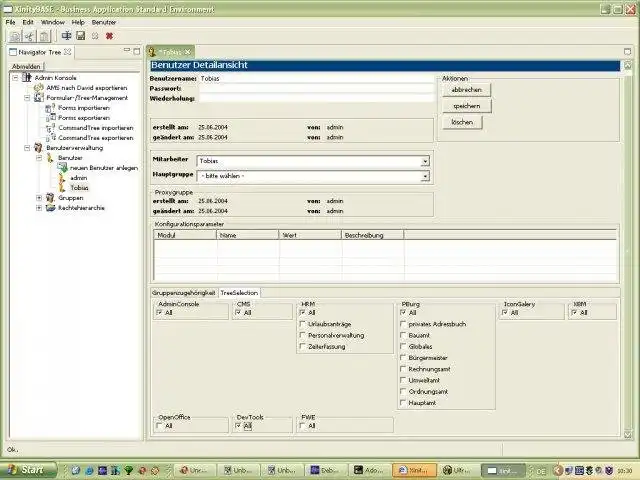Click the red X delete toolbar icon
The width and height of the screenshot is (640, 480).
[x=109, y=35]
